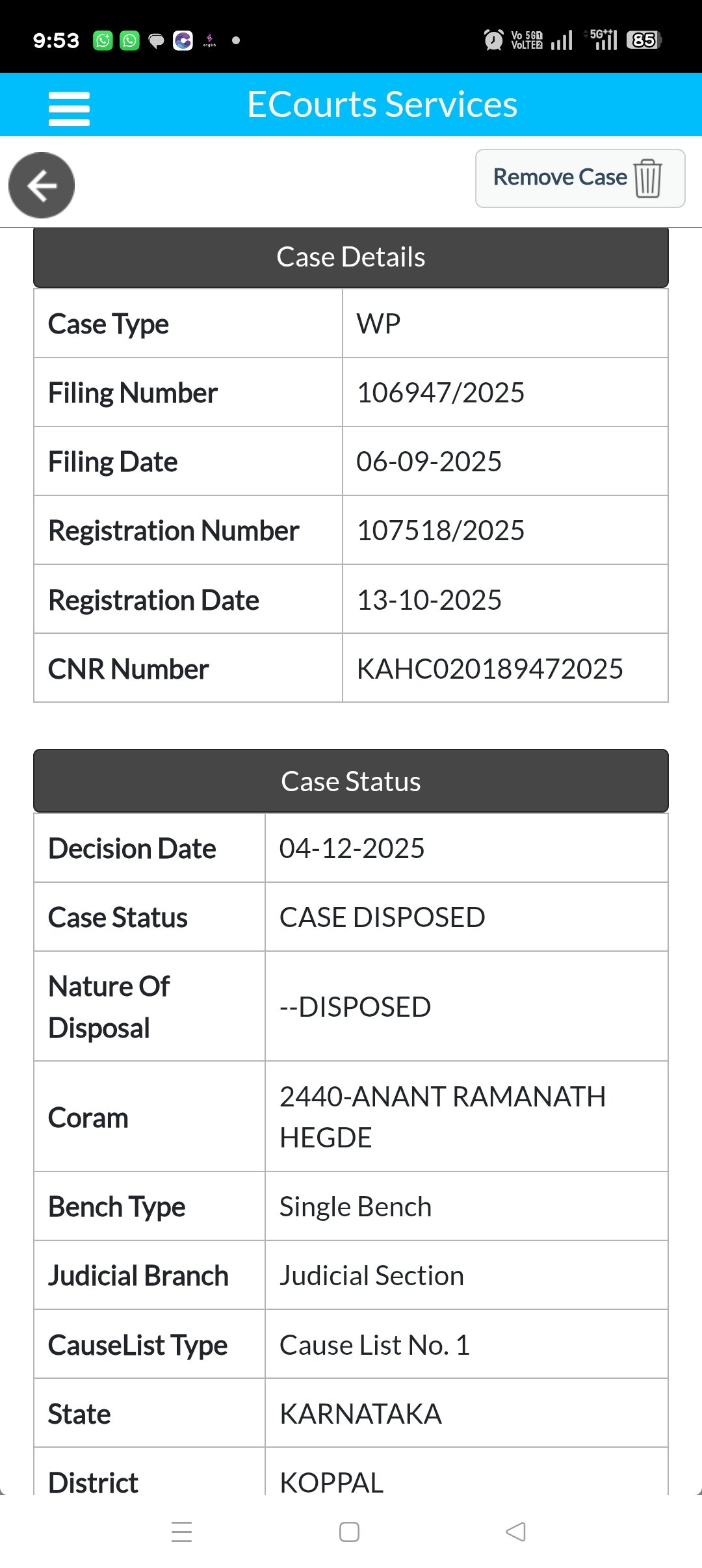Screen dimensions: 702x1568
Task: Click the trash can icon
Action: coord(648,178)
